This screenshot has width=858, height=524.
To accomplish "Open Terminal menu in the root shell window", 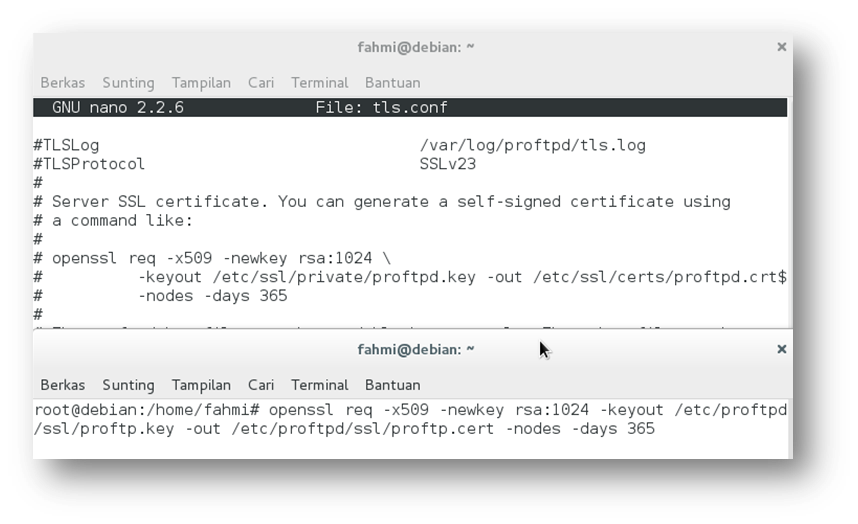I will coord(319,385).
